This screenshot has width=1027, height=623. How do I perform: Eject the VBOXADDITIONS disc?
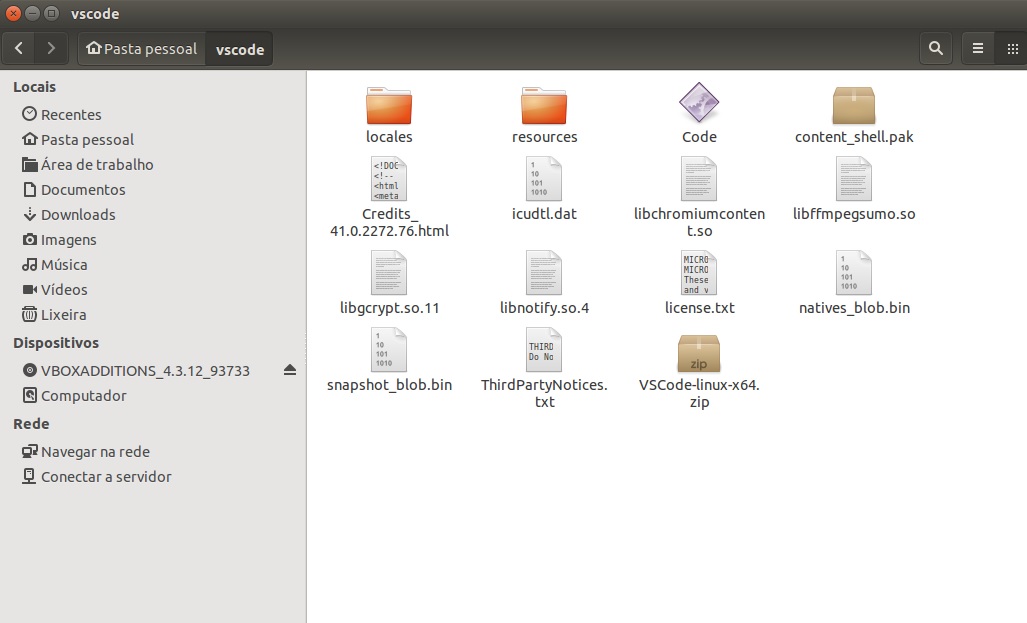click(x=290, y=370)
